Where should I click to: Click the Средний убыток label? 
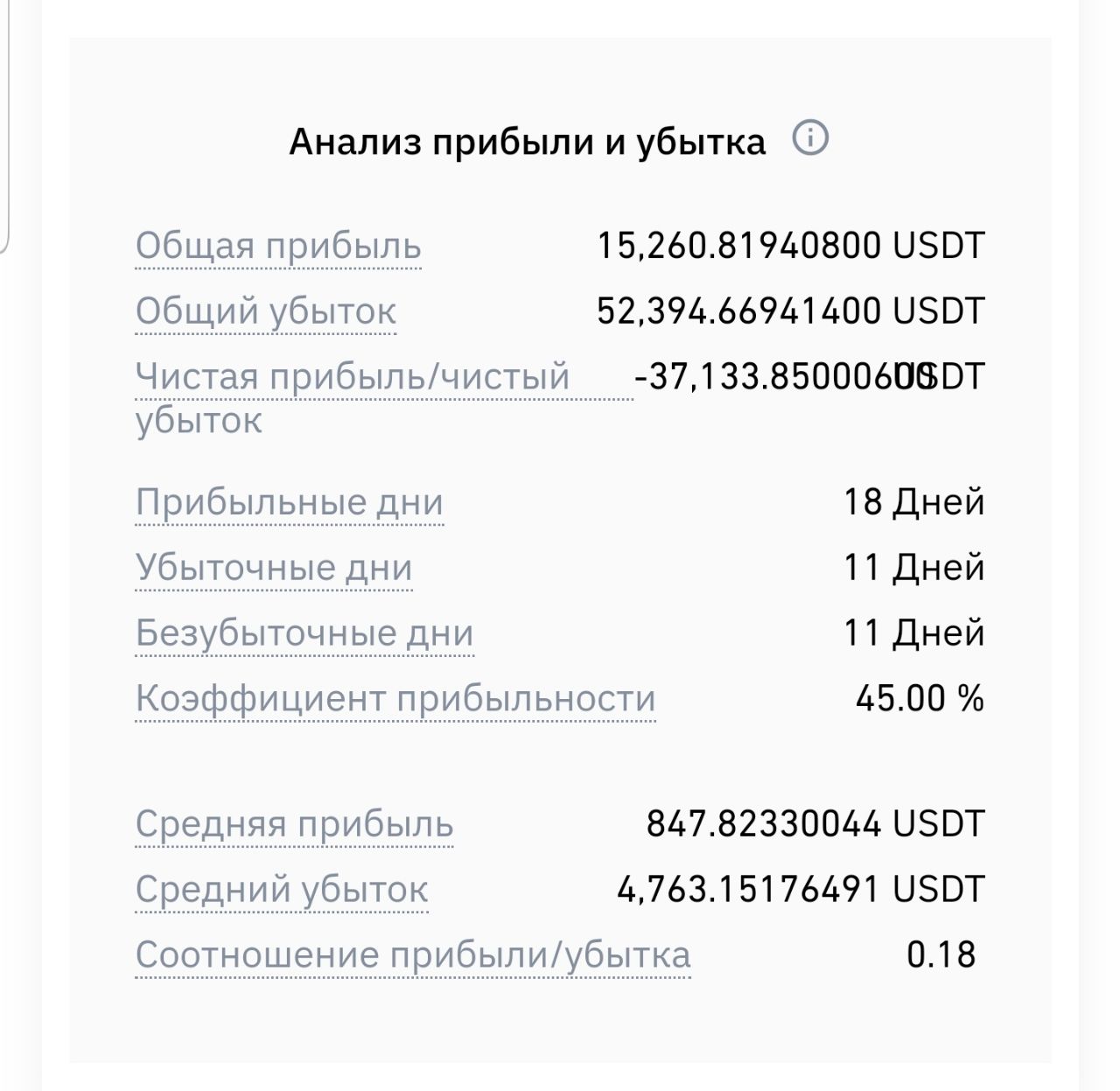(282, 890)
